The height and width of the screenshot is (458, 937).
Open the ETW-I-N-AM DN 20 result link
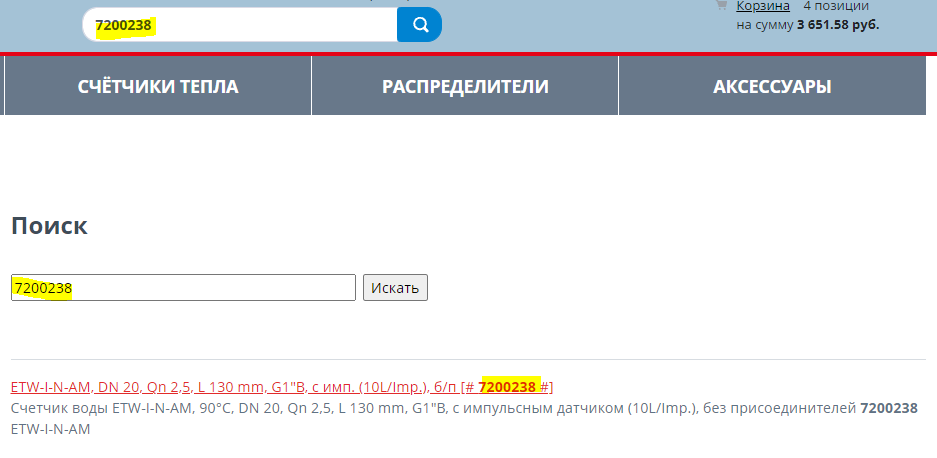282,387
